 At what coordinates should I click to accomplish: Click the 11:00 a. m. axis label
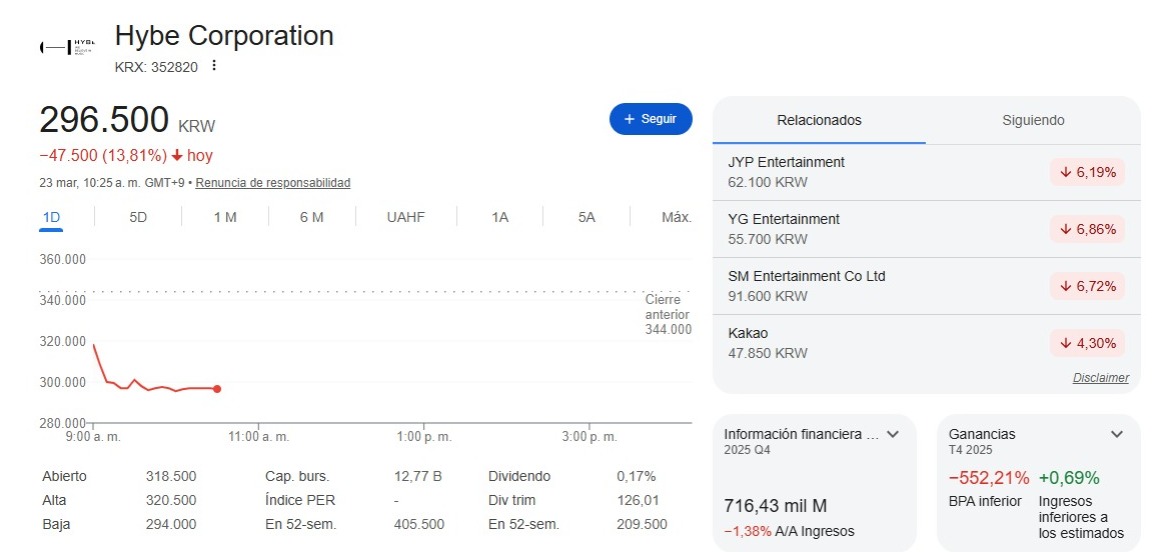(259, 437)
